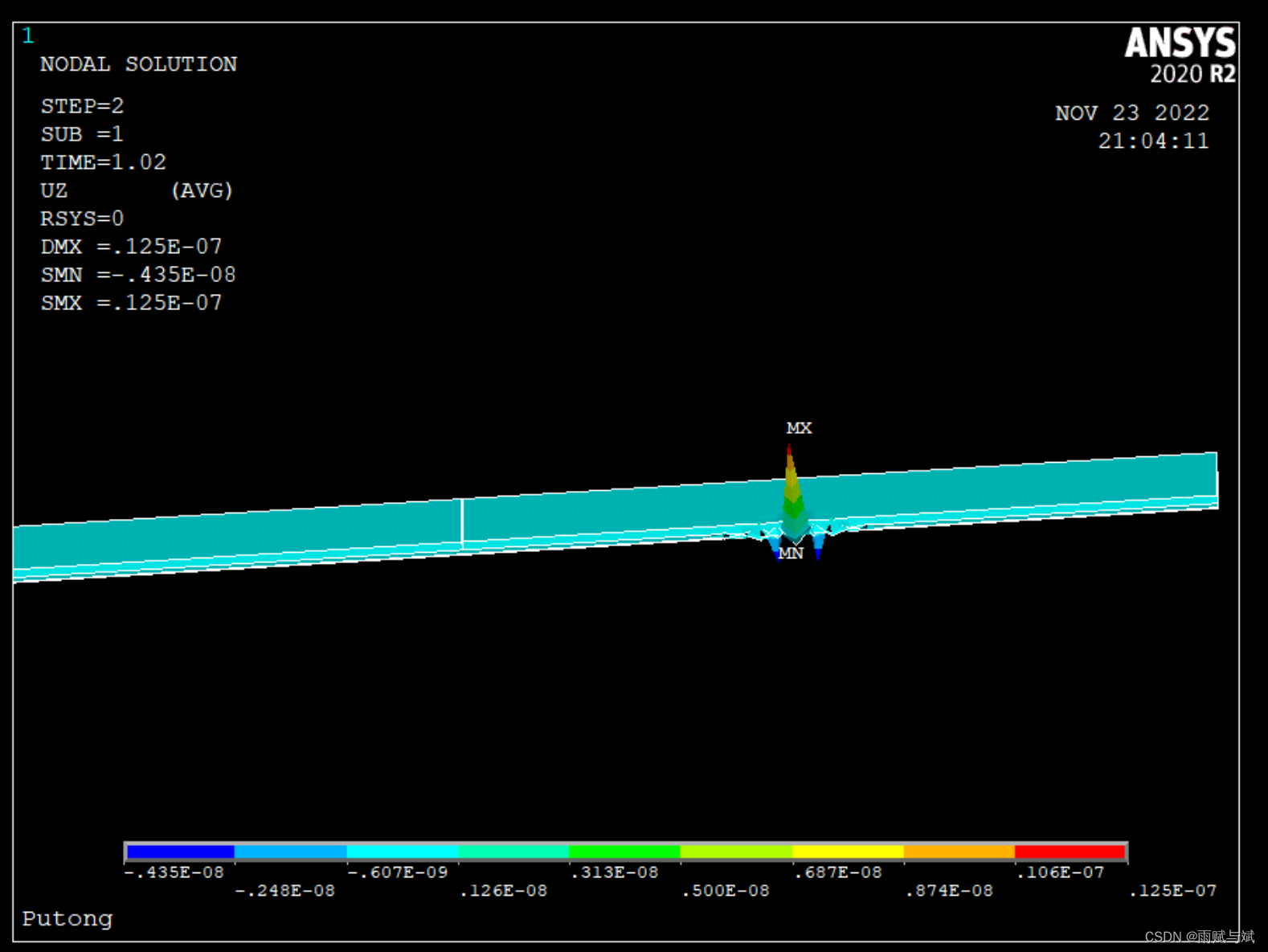Click legend value .500E-08
Image resolution: width=1268 pixels, height=952 pixels.
click(x=726, y=891)
